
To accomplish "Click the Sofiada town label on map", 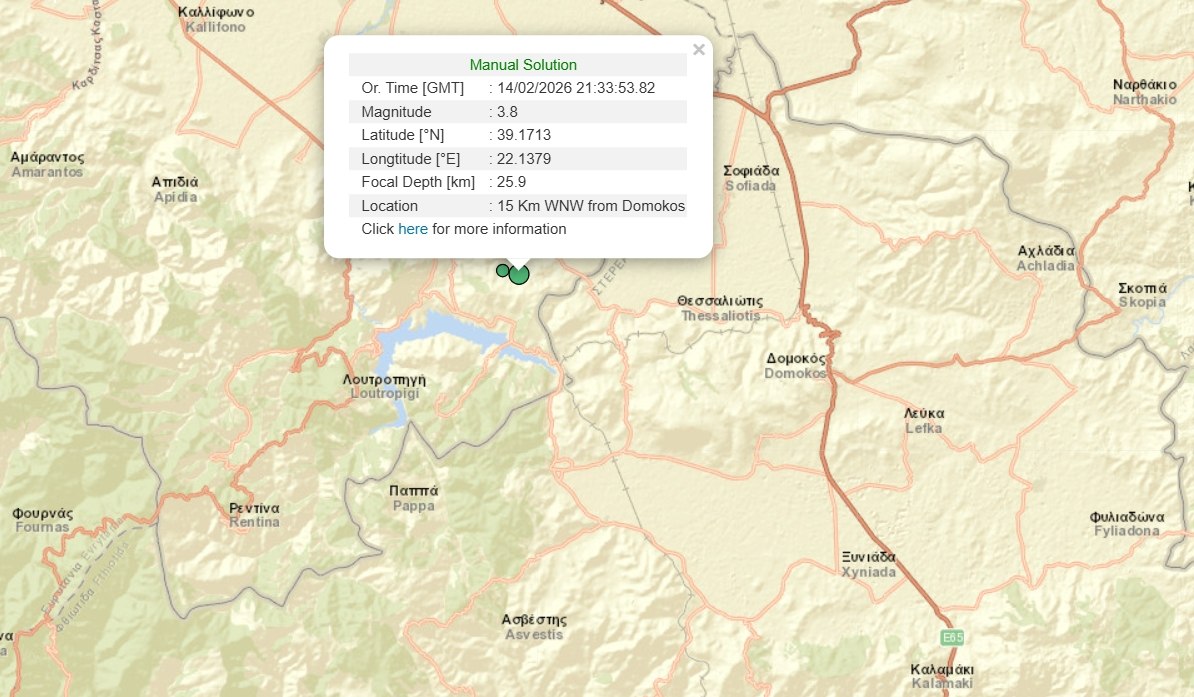I will [x=750, y=178].
